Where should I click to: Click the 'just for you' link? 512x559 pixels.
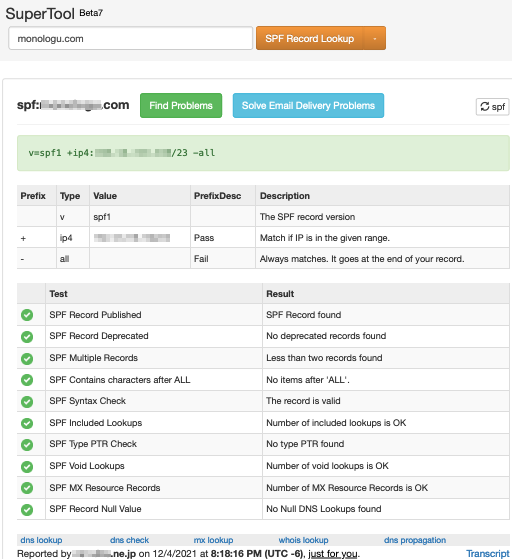click(333, 554)
